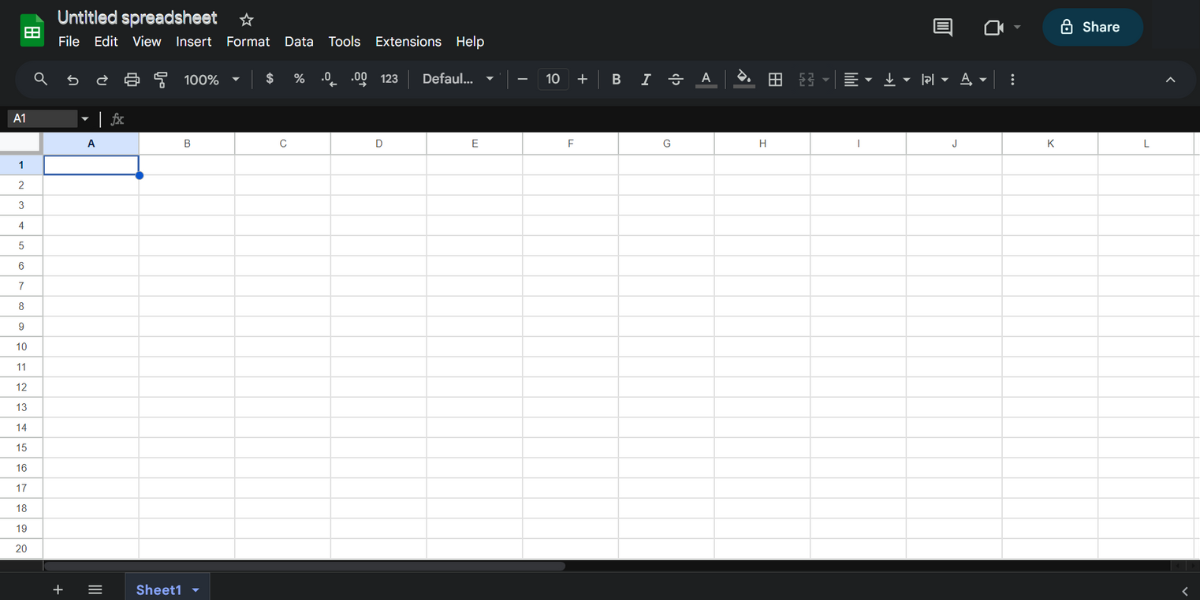
Task: Click the increase decimal places icon
Action: (x=358, y=79)
